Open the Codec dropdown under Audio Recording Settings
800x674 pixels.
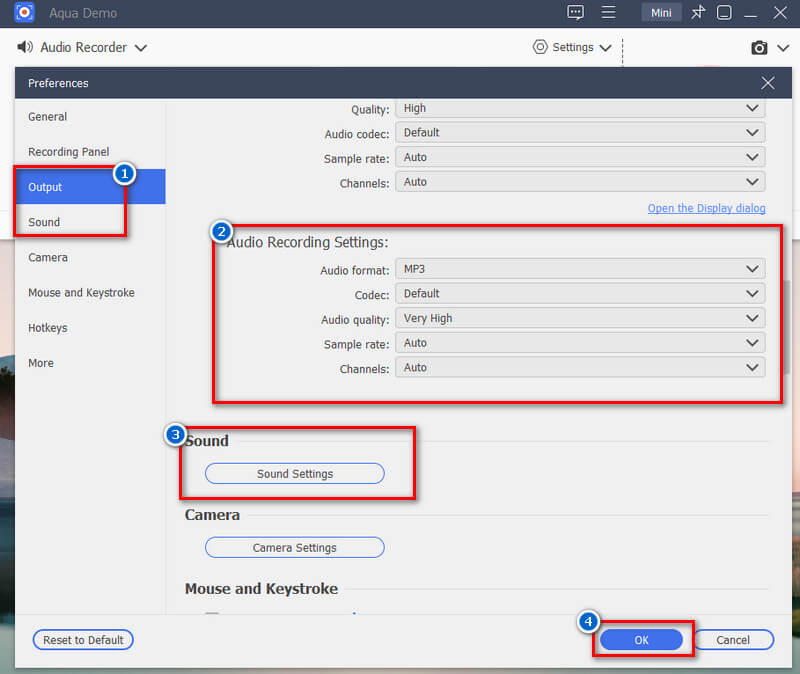[580, 293]
